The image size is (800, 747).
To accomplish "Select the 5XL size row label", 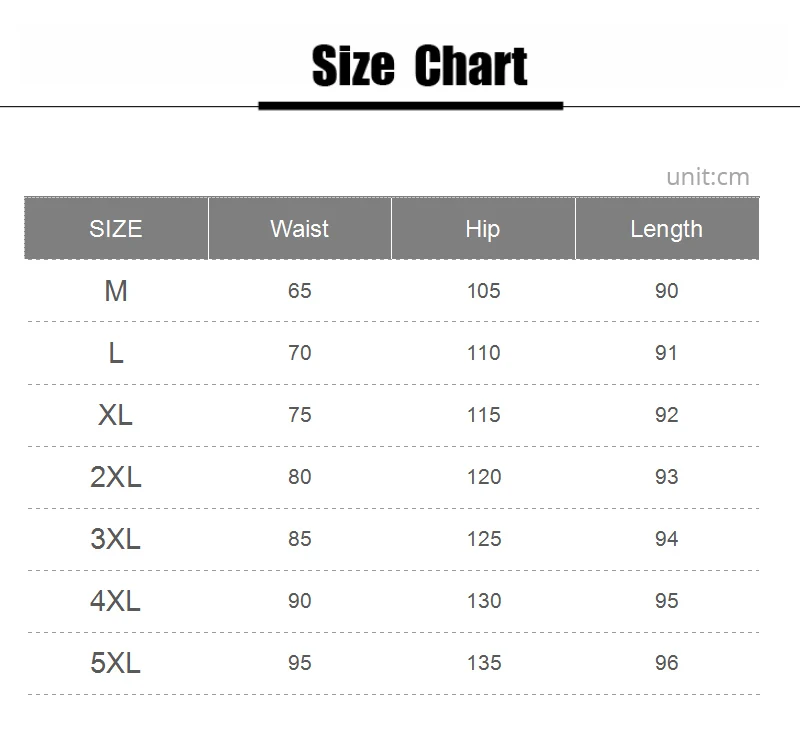I will click(x=115, y=663).
